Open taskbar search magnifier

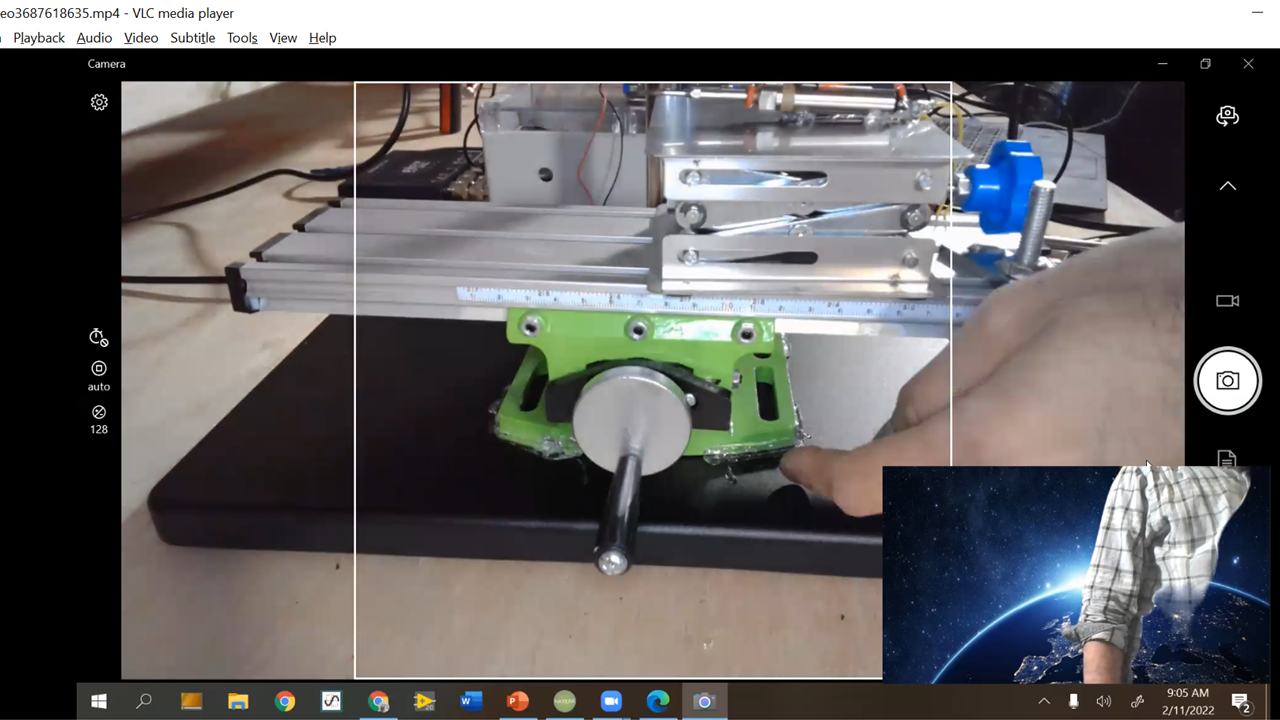[144, 702]
